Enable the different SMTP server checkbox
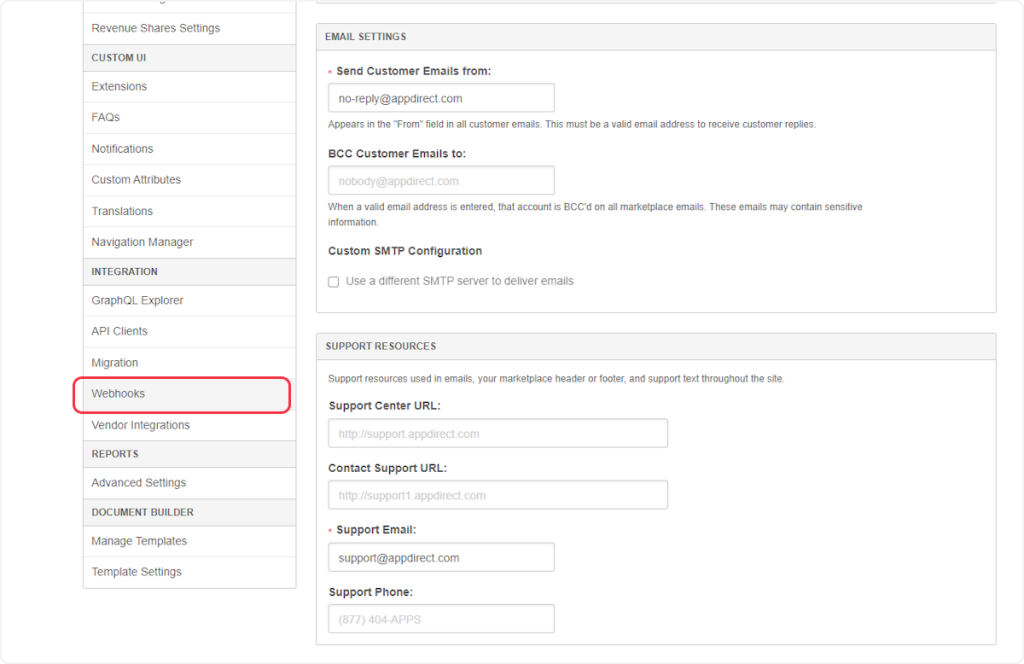 pyautogui.click(x=334, y=282)
